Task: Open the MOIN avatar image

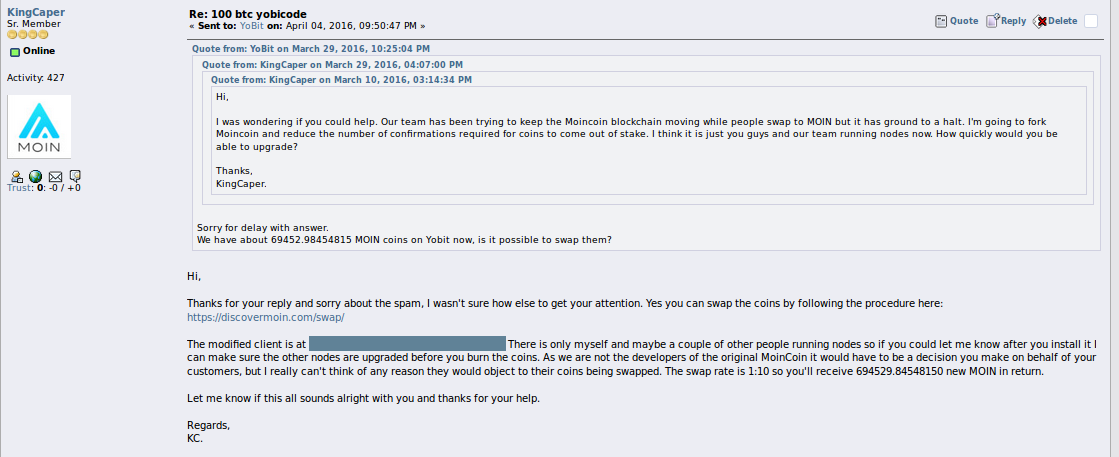Action: 39,126
